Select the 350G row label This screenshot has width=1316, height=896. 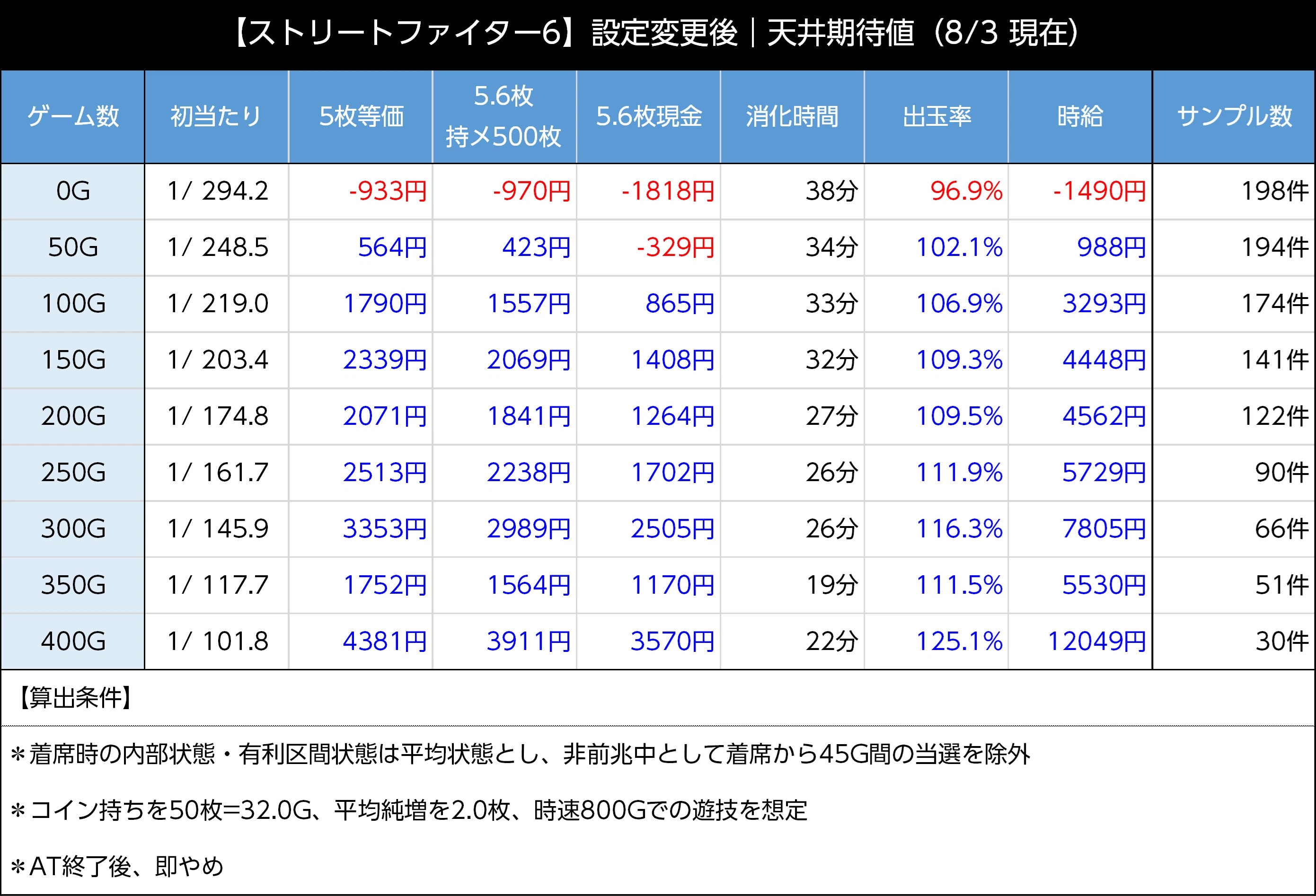pyautogui.click(x=73, y=585)
